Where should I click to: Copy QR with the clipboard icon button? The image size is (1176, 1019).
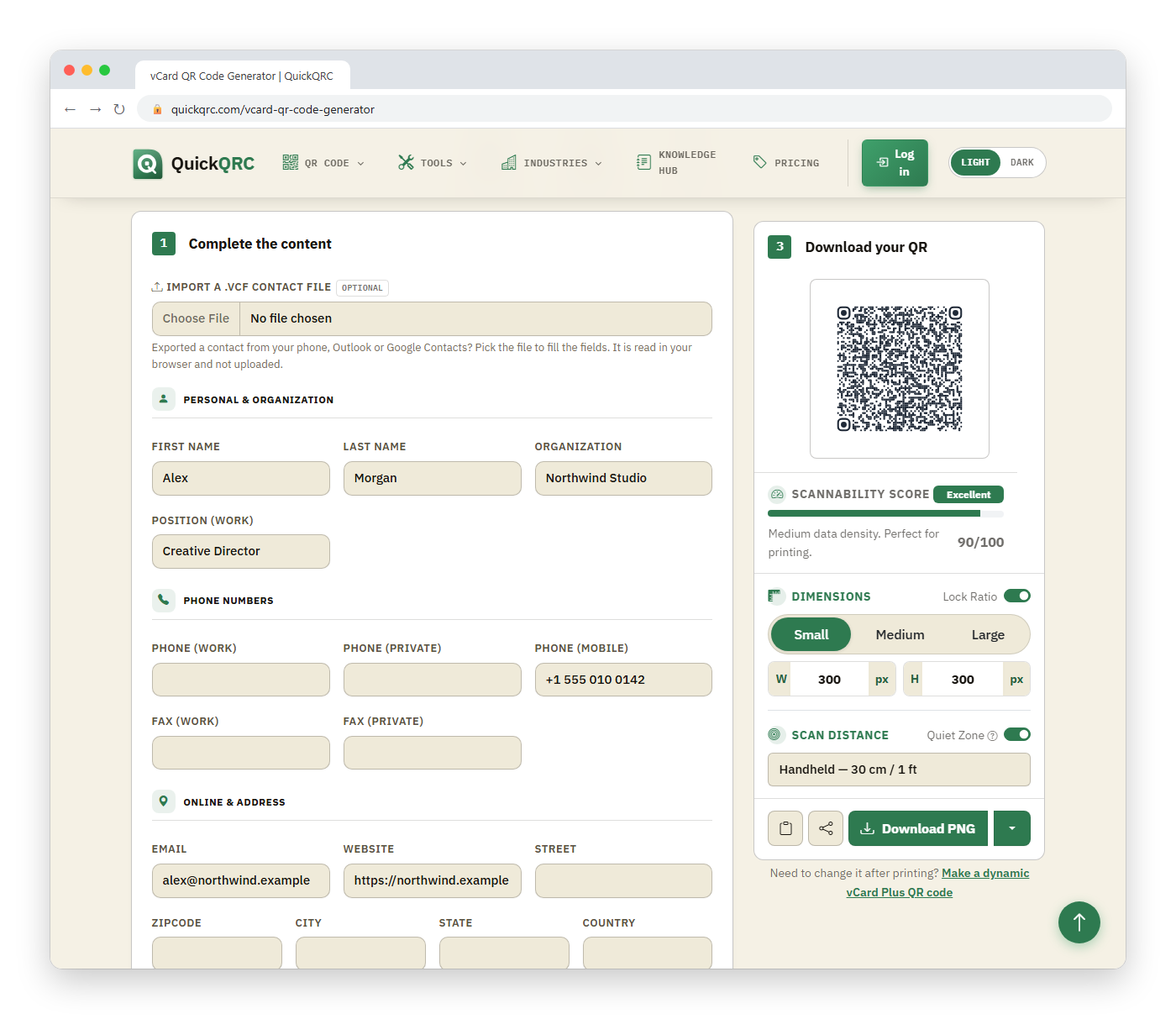point(785,828)
